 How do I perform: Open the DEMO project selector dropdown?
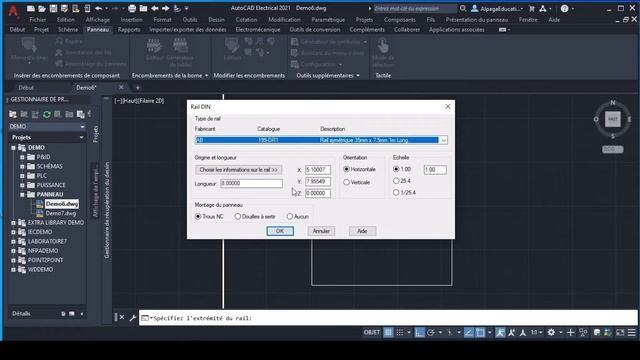tap(82, 127)
